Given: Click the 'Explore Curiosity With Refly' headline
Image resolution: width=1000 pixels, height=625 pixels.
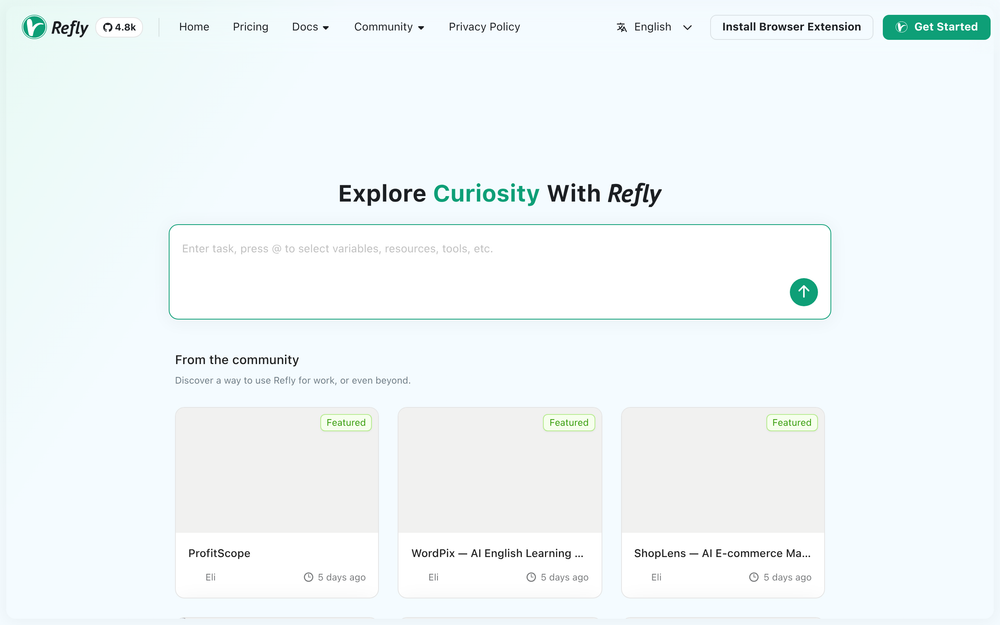Looking at the screenshot, I should pyautogui.click(x=499, y=194).
